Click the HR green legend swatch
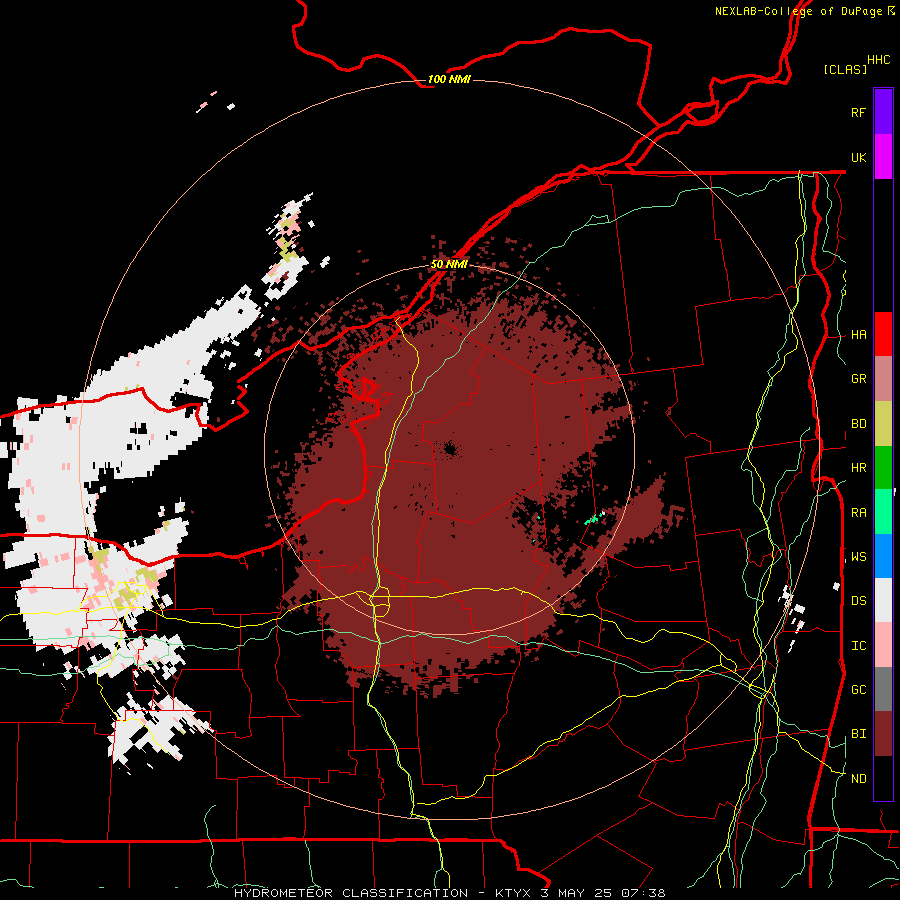This screenshot has height=900, width=900. coord(883,468)
